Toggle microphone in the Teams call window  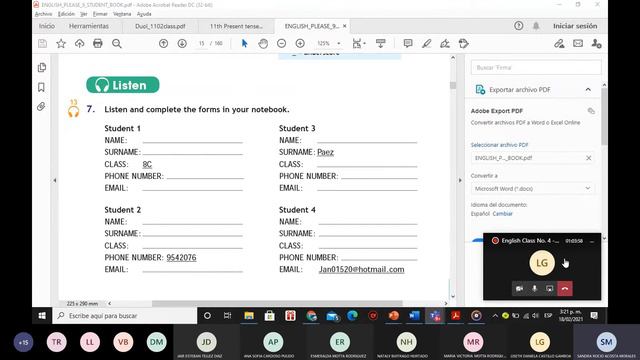tap(534, 289)
